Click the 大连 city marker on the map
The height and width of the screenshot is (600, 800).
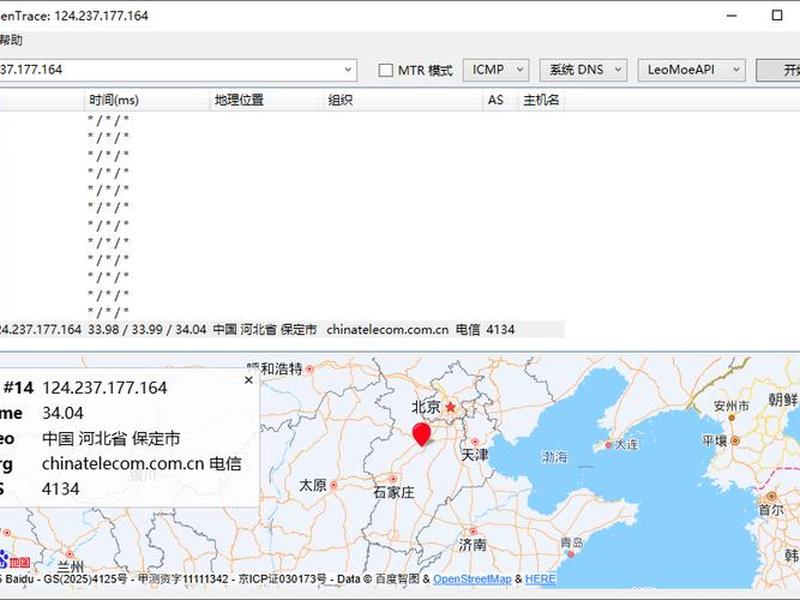pyautogui.click(x=608, y=445)
